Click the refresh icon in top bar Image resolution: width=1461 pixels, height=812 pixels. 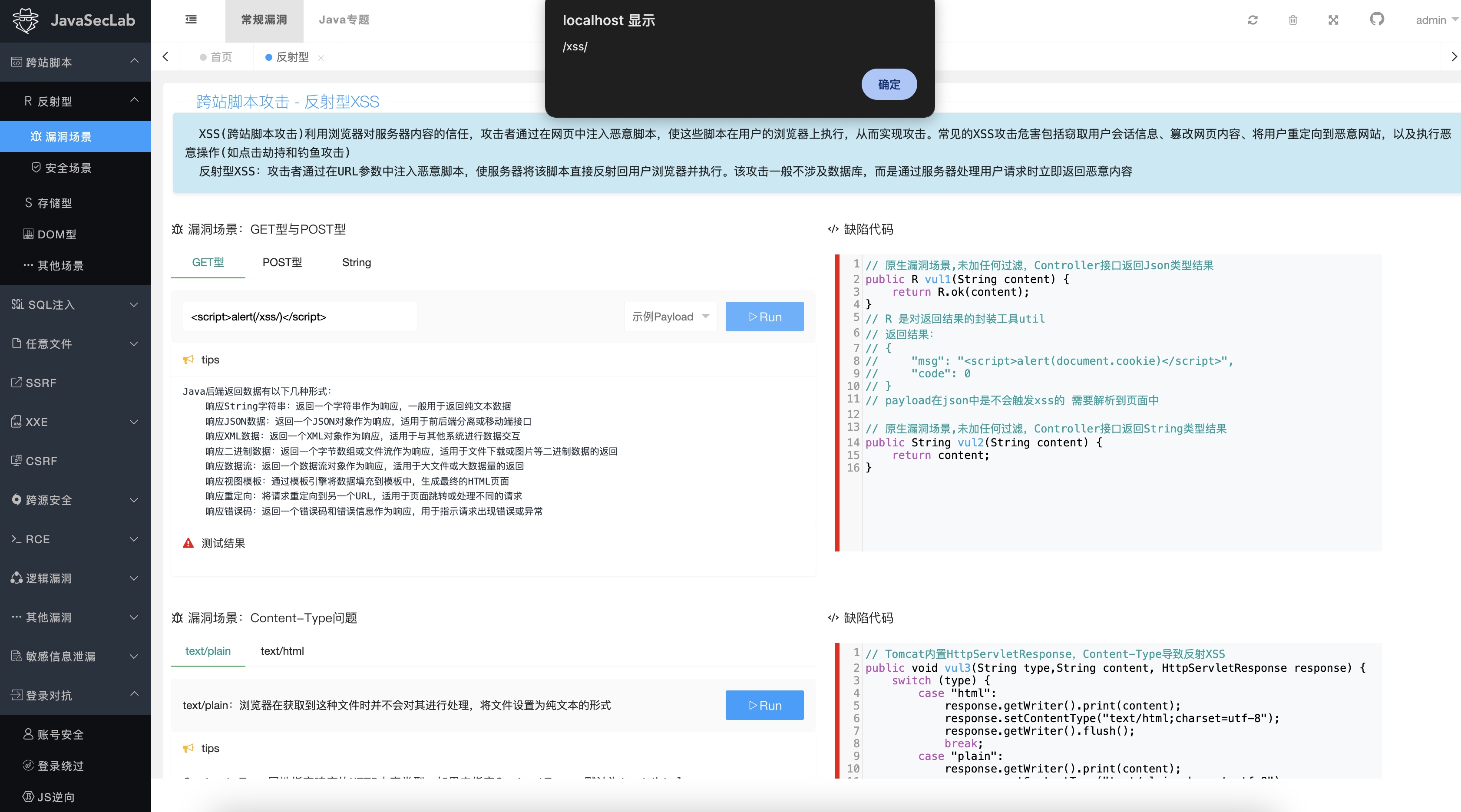pos(1252,20)
